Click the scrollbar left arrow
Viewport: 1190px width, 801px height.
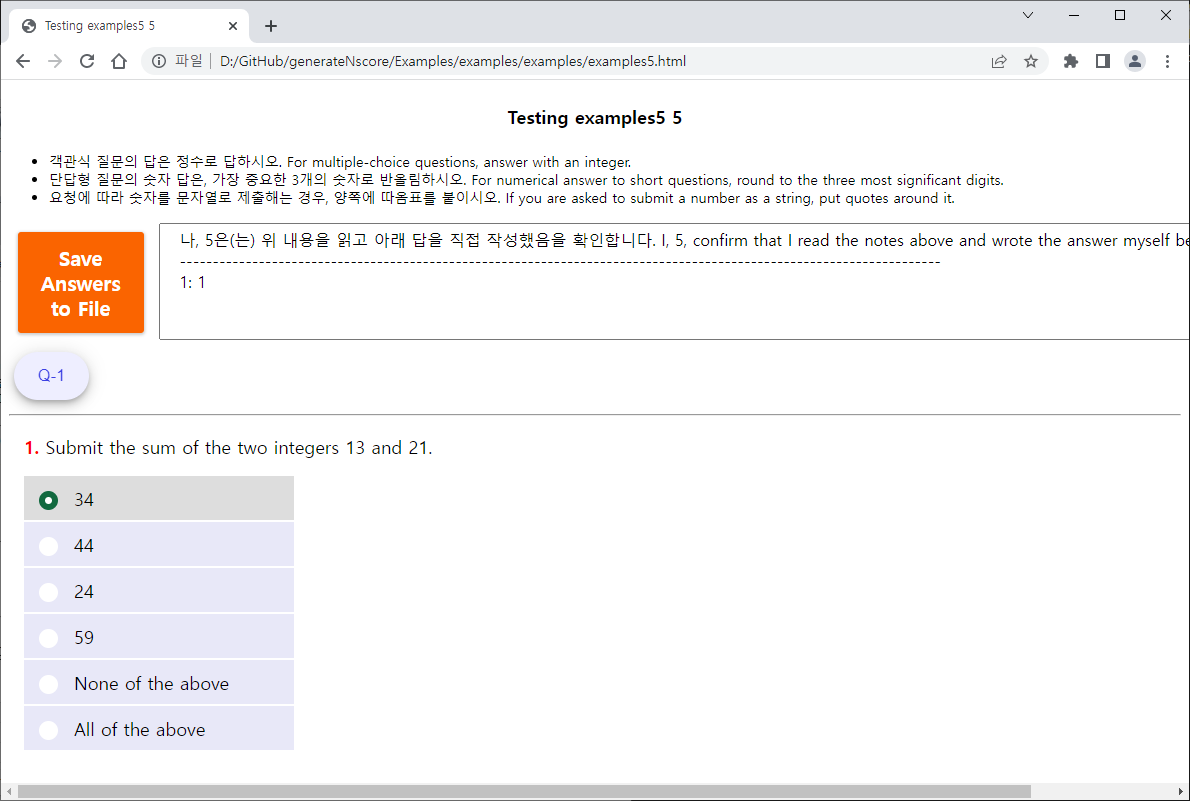pyautogui.click(x=8, y=792)
